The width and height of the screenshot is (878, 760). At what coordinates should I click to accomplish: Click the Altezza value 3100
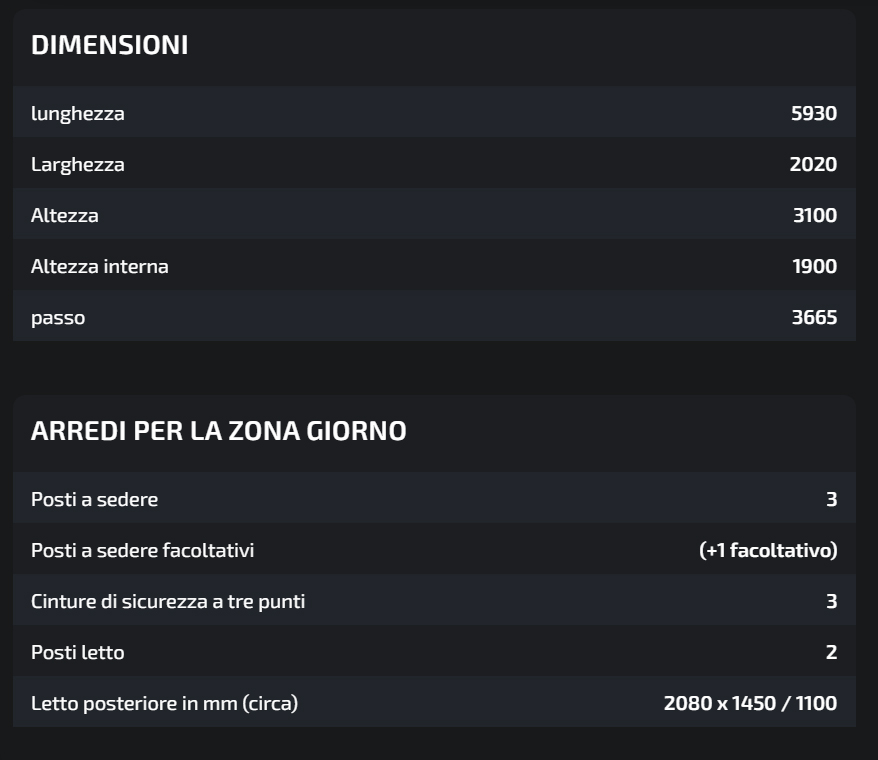click(814, 215)
